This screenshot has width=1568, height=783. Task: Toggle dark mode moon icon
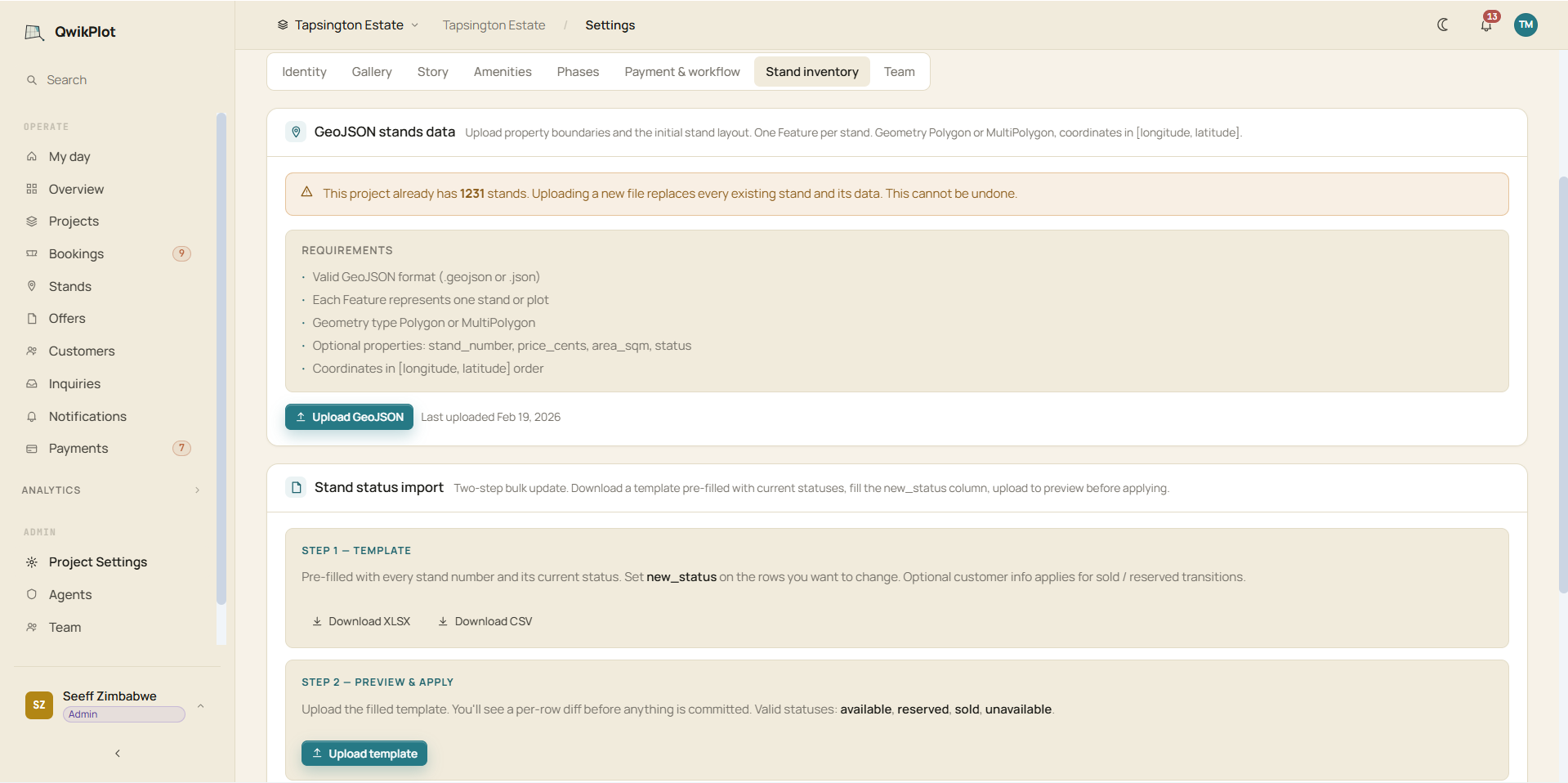(1443, 25)
